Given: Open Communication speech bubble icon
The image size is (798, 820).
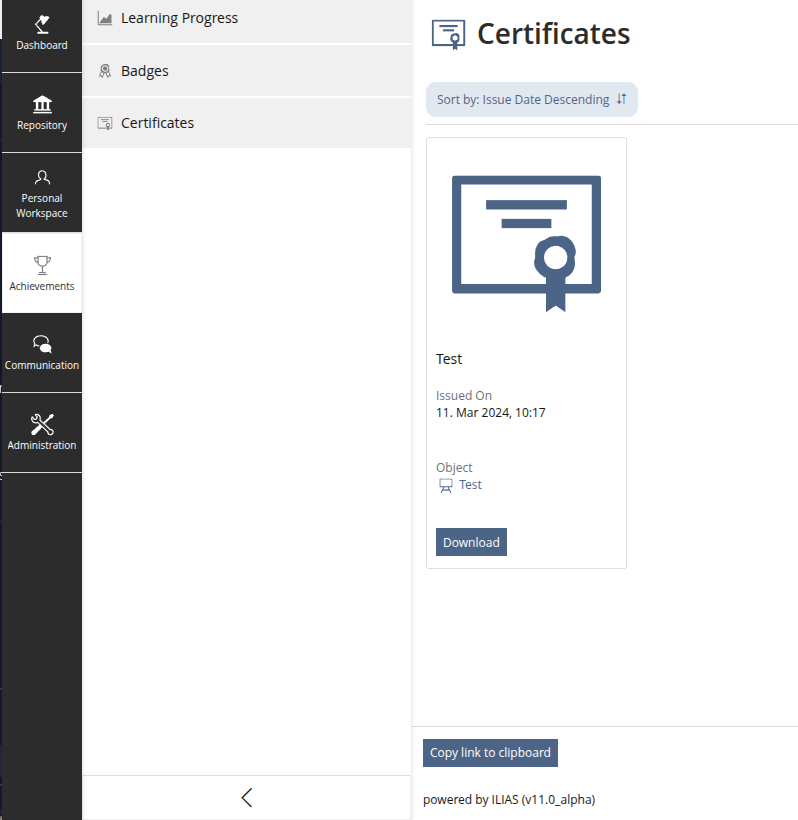Looking at the screenshot, I should [x=42, y=344].
